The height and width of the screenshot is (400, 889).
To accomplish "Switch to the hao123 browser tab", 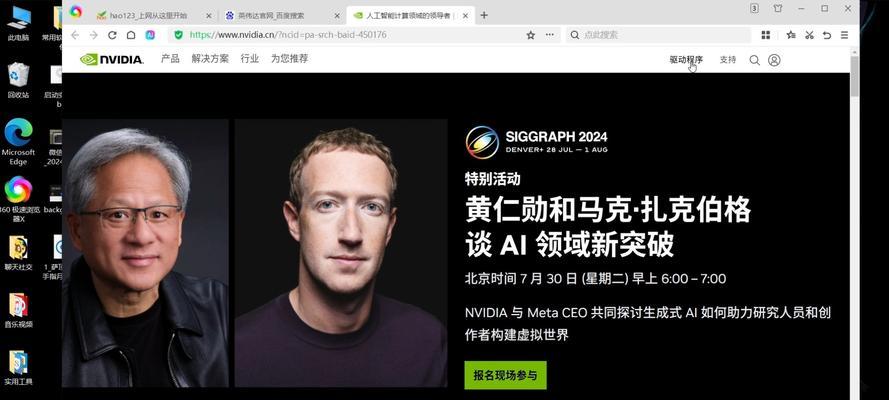I will point(154,16).
